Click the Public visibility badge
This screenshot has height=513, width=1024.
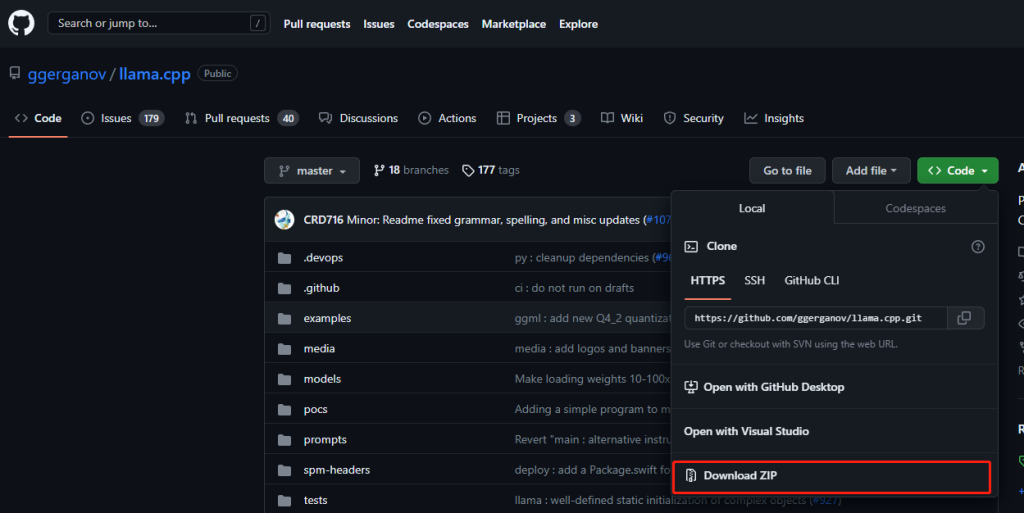(x=217, y=74)
